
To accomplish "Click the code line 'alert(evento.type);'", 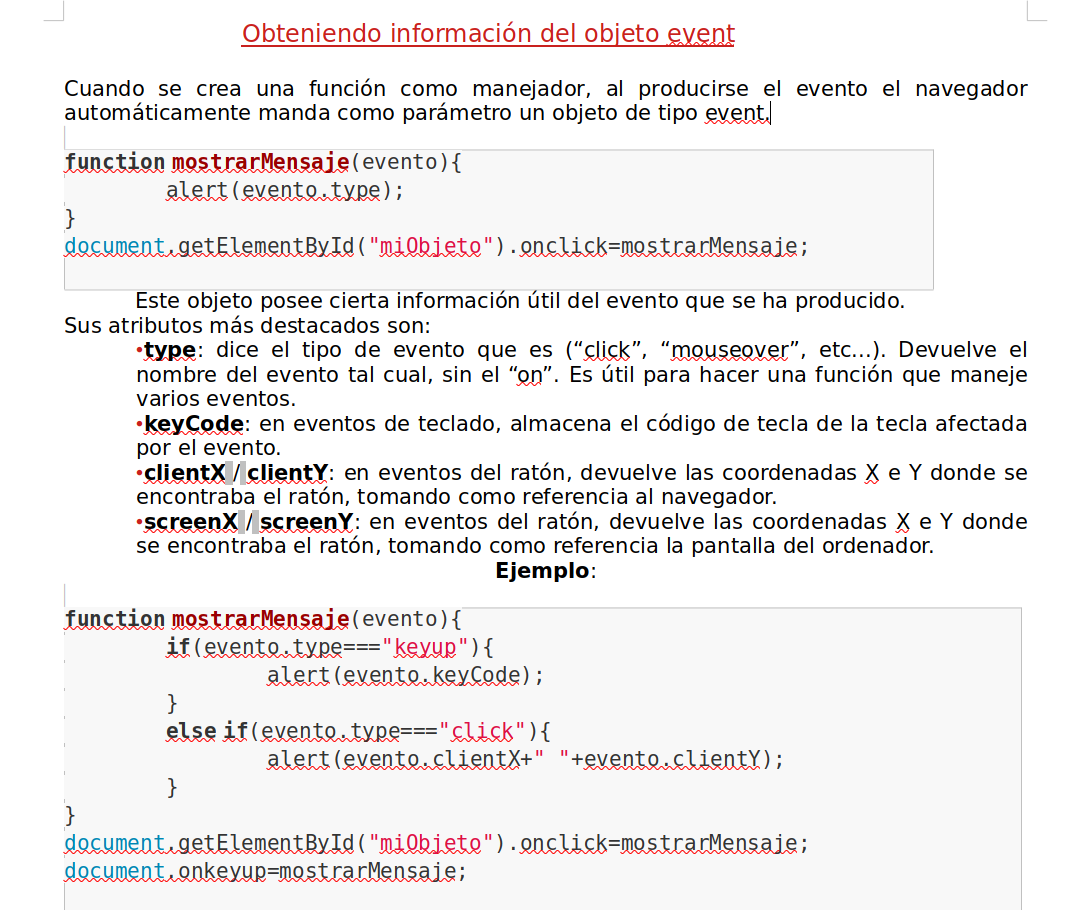I will coord(284,190).
